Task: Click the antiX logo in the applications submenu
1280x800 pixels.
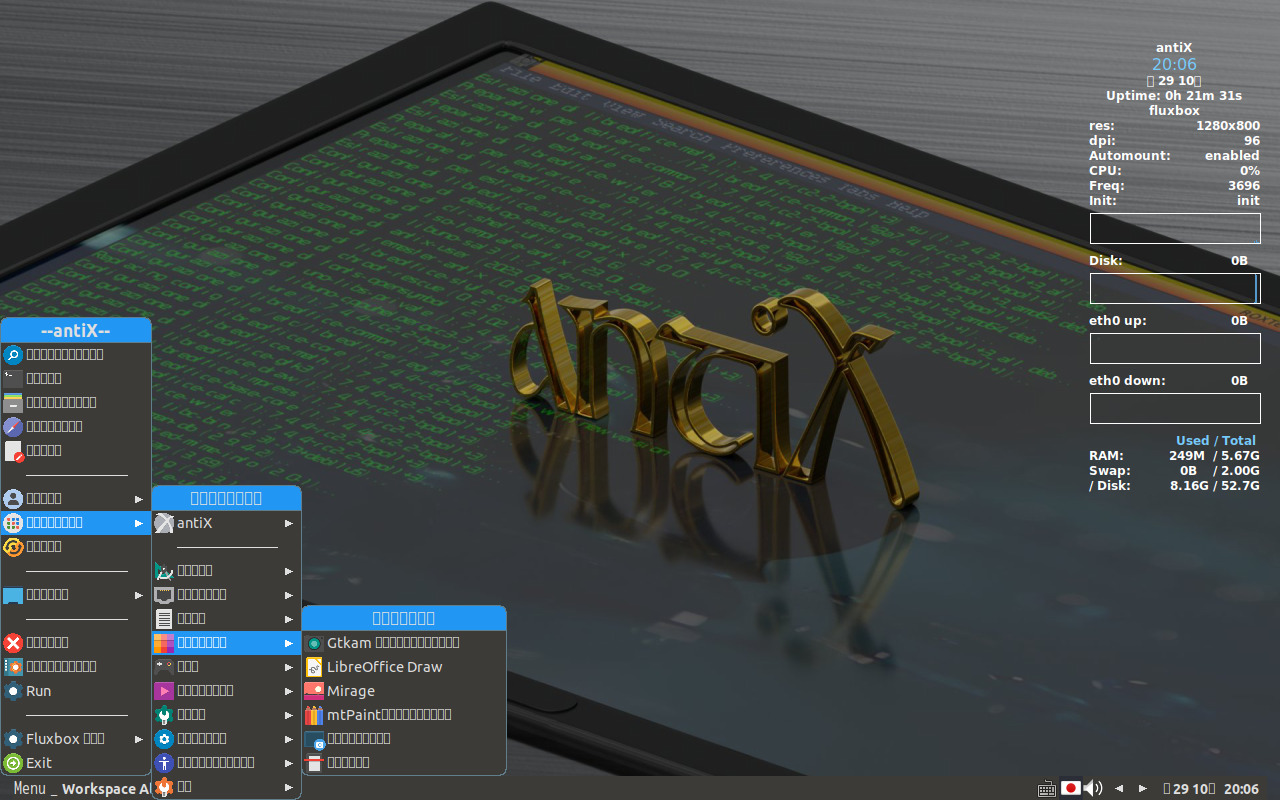Action: tap(164, 523)
